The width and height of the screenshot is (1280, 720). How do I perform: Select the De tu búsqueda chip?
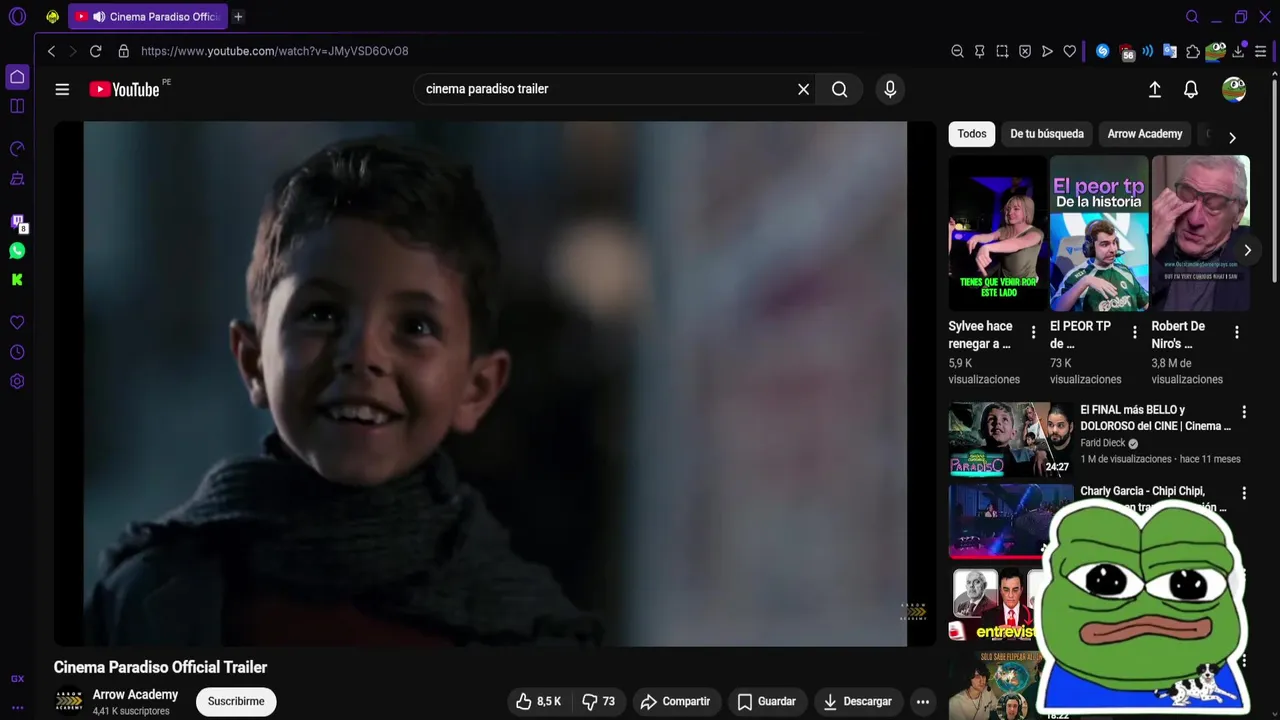(x=1047, y=134)
